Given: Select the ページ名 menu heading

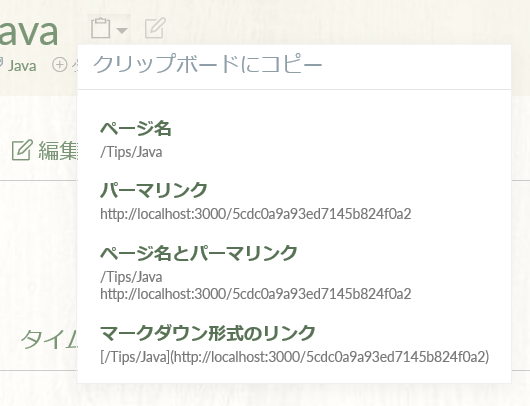Looking at the screenshot, I should 136,128.
